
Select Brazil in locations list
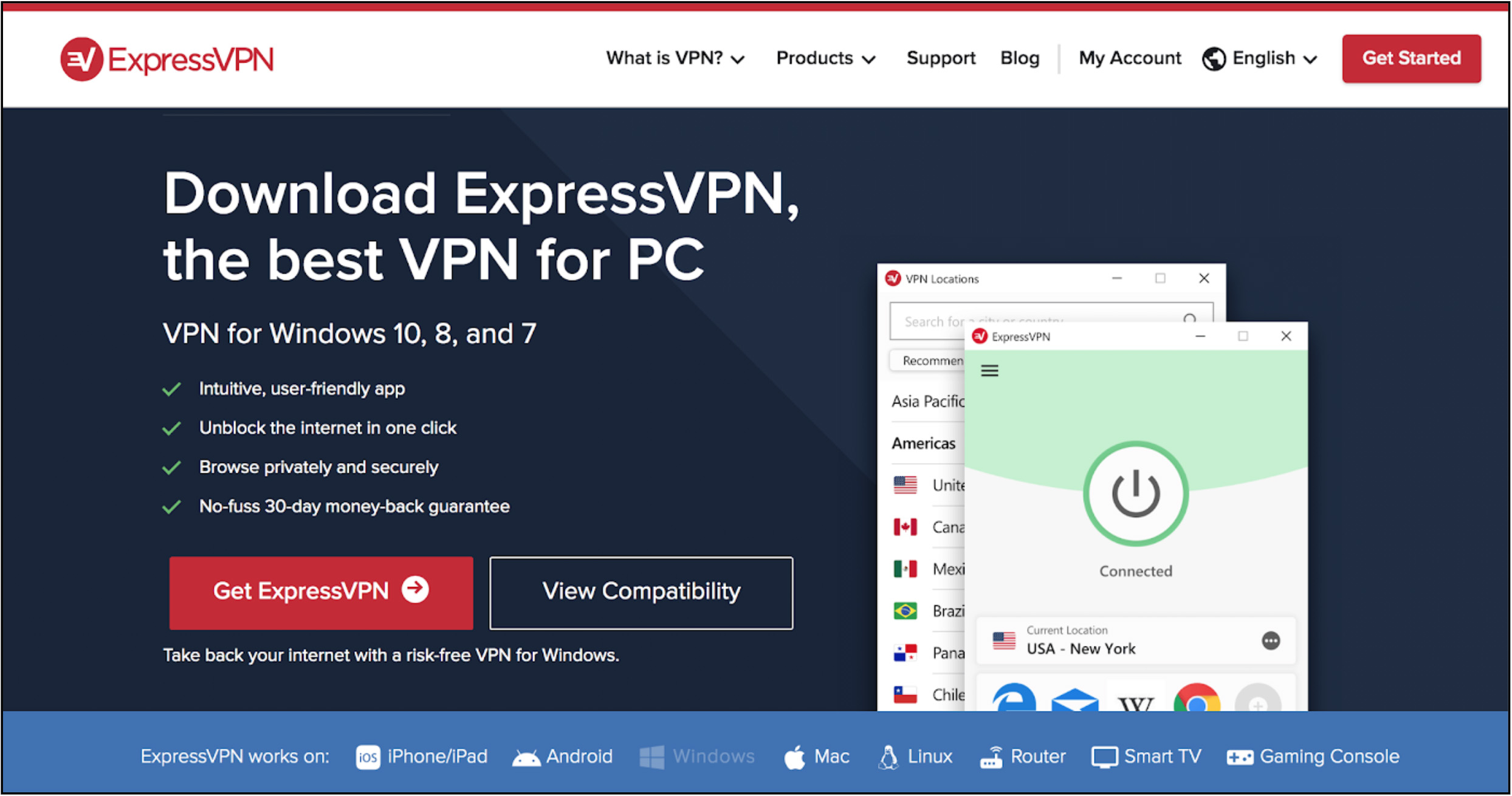pos(929,611)
